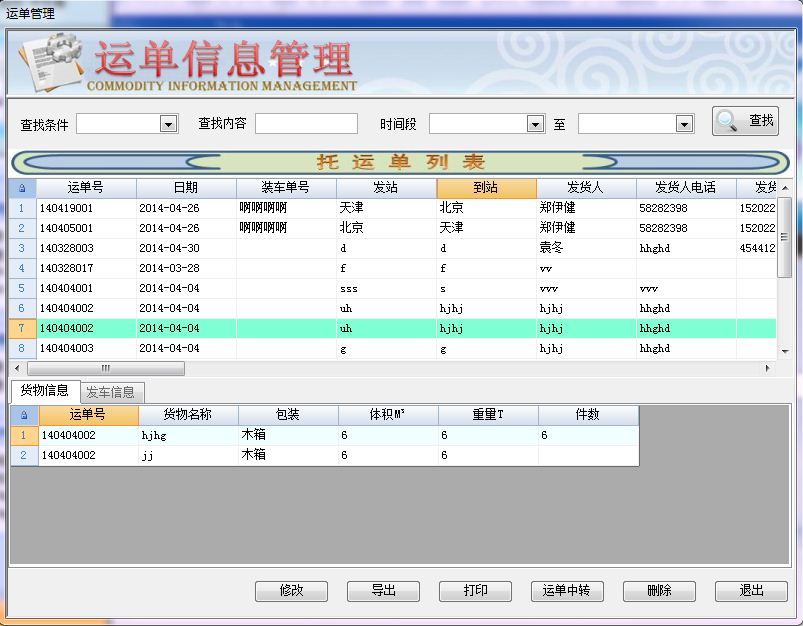Screen dimensions: 803x626
Task: Click the 删除 delete button
Action: click(659, 591)
